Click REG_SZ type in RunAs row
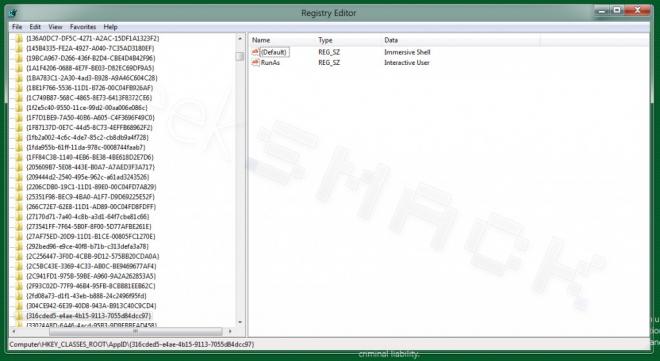The width and height of the screenshot is (660, 361). click(x=329, y=63)
